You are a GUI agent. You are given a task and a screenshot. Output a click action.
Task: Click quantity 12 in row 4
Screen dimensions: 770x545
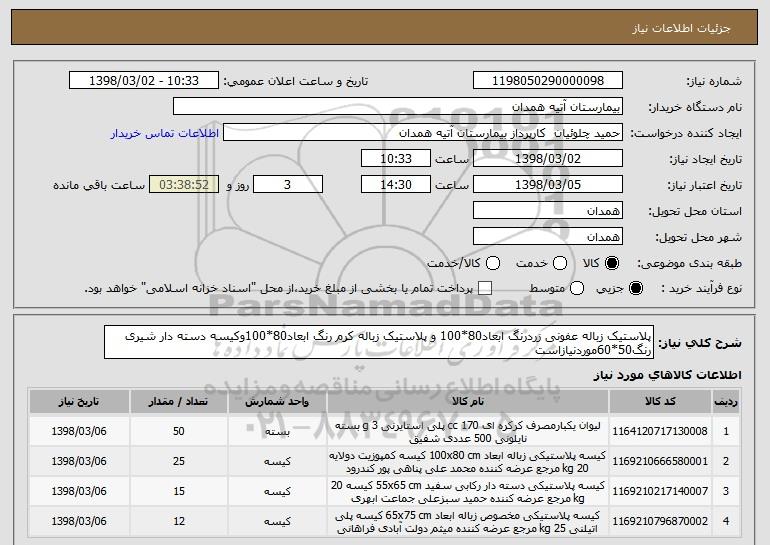click(179, 521)
